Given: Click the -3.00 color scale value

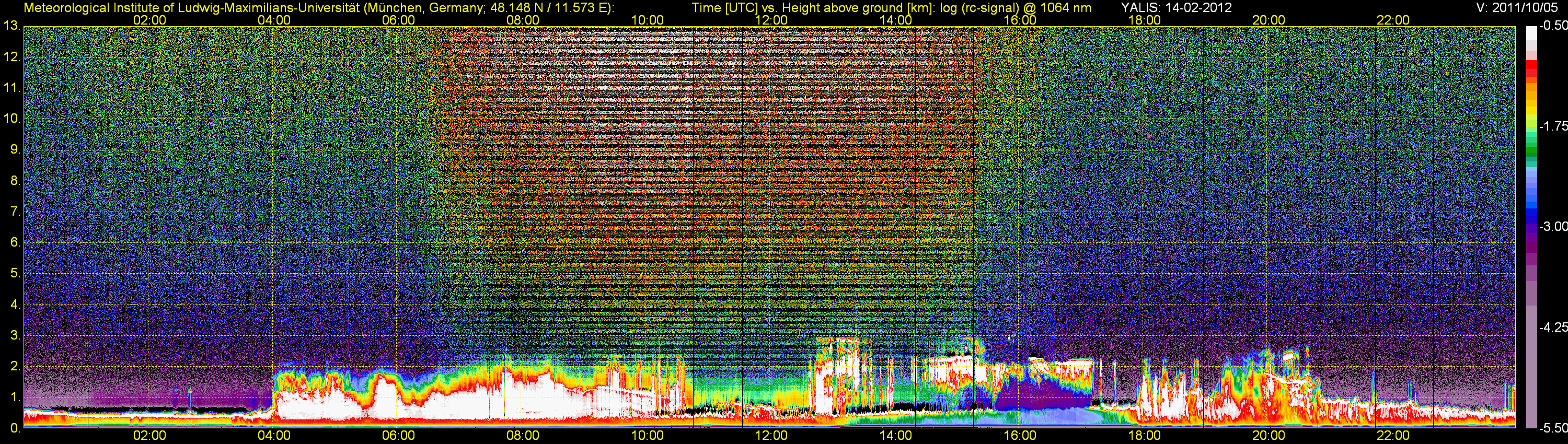Looking at the screenshot, I should 1553,227.
